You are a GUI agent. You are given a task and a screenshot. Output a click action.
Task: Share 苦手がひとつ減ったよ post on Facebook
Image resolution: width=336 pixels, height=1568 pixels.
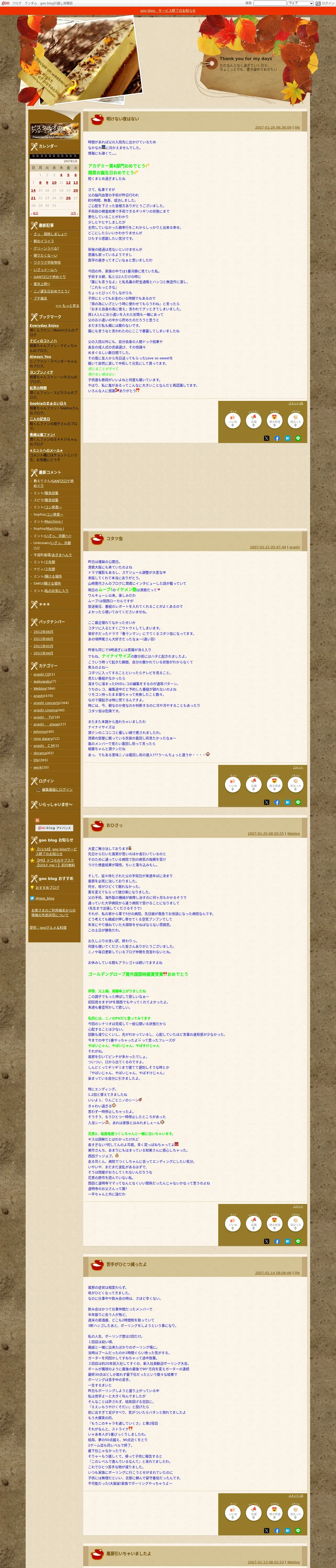(277, 1530)
